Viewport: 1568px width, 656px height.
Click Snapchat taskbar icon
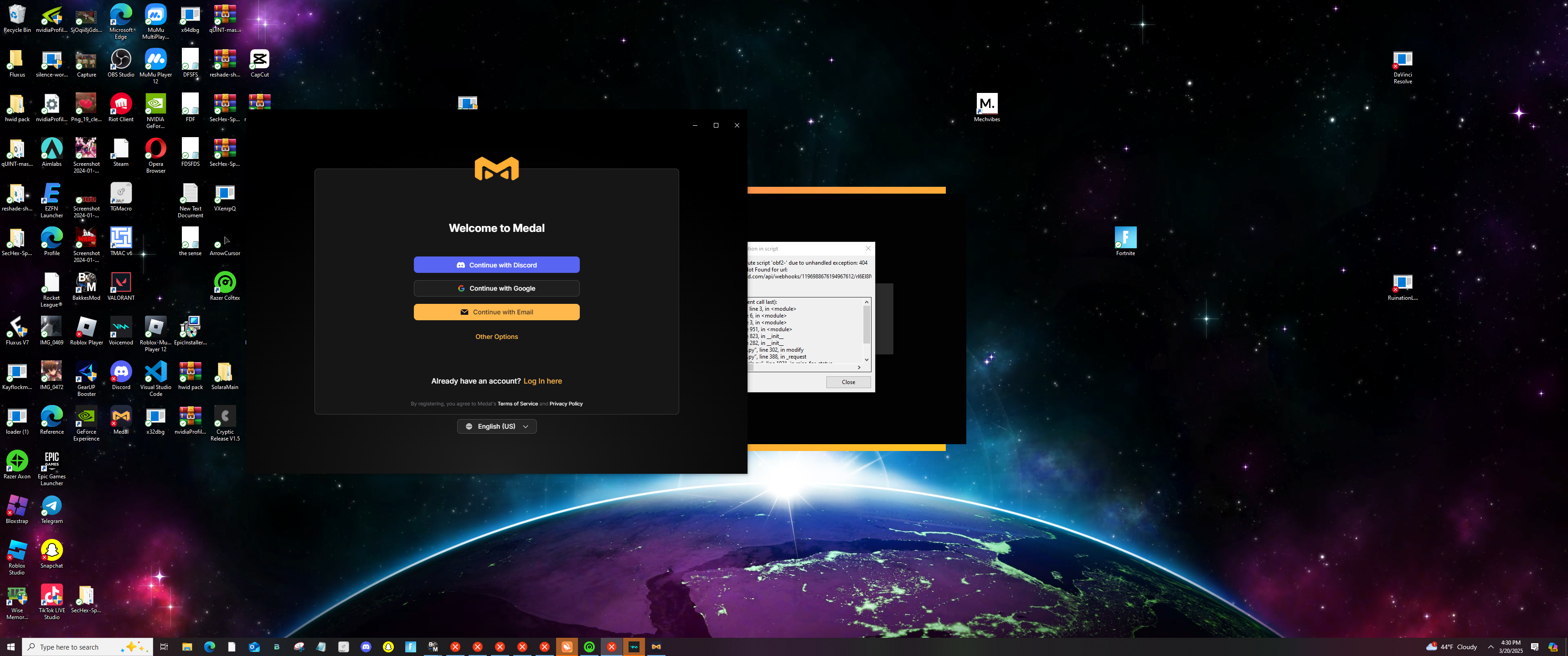point(388,647)
